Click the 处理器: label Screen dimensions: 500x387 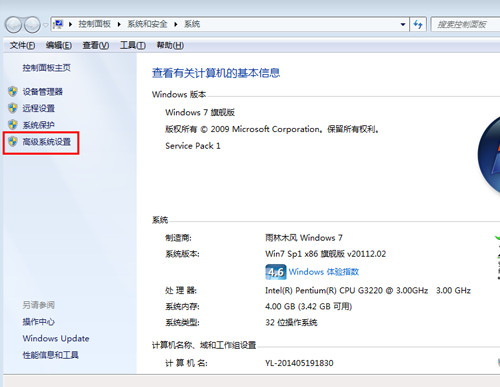[181, 290]
